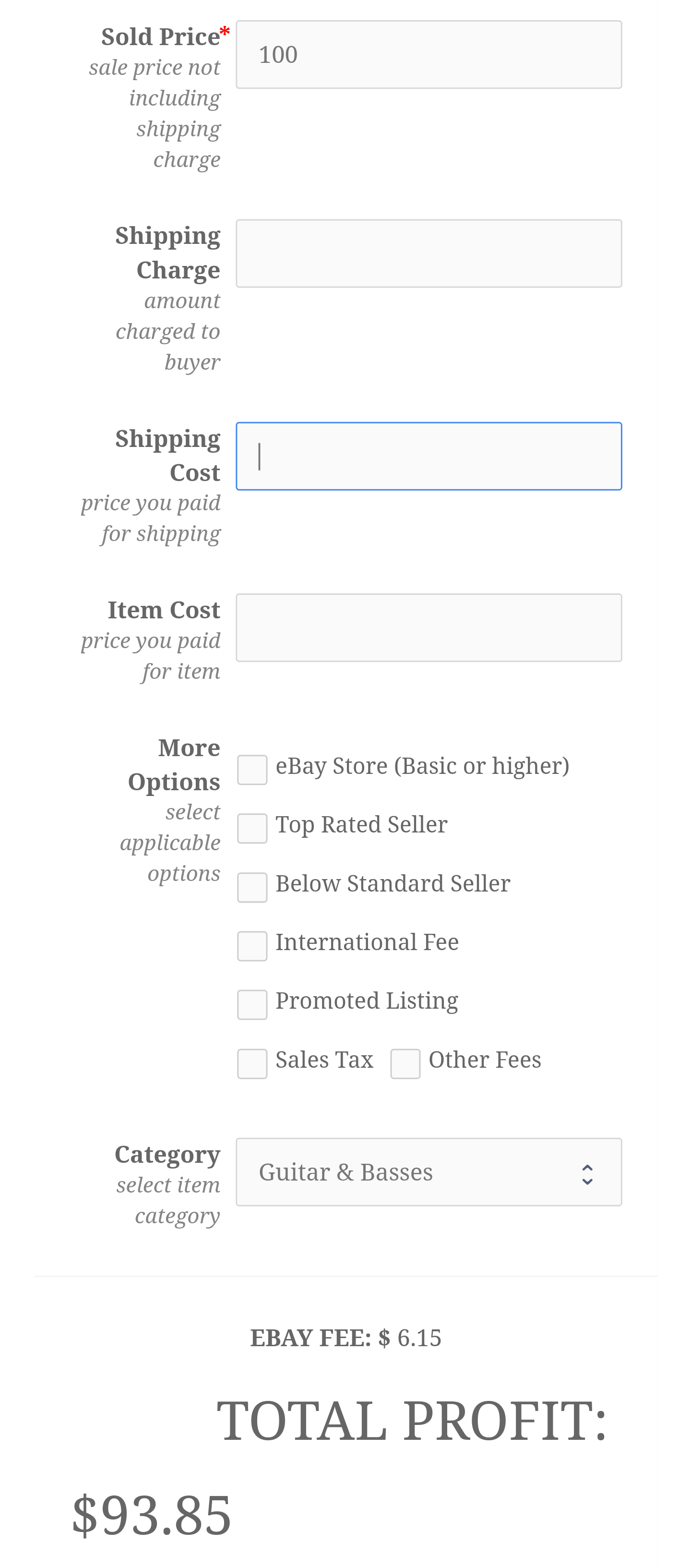
Task: Open the Guitar & Basses category dropdown
Action: point(428,1172)
